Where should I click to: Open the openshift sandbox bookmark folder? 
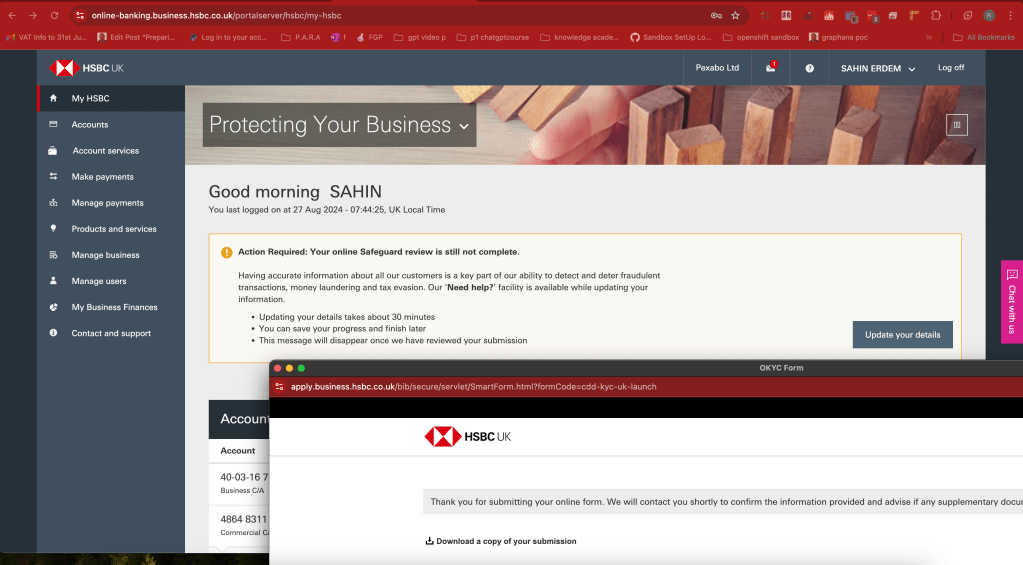coord(761,37)
